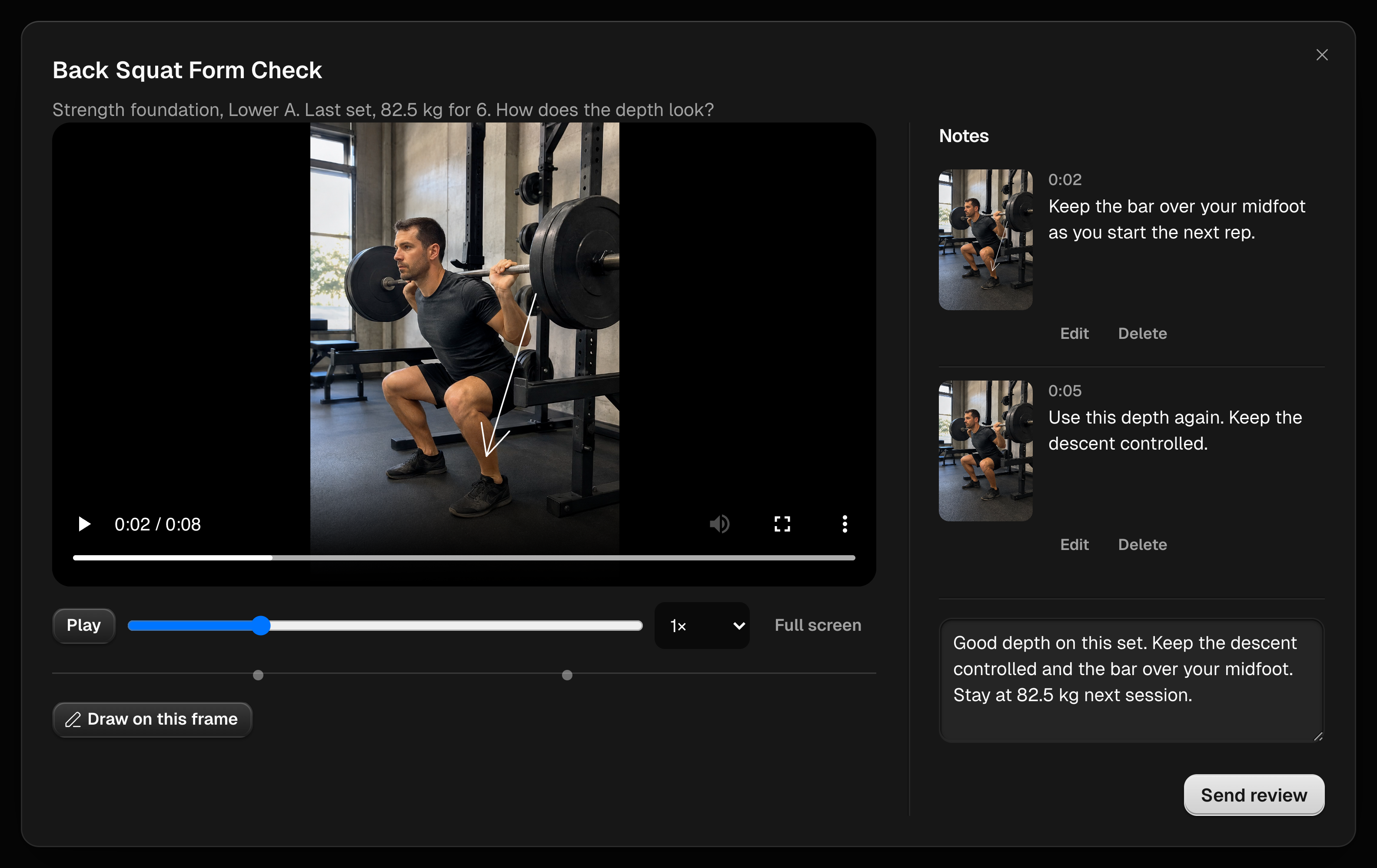Viewport: 1377px width, 868px height.
Task: Click the blue playback scrubber slider
Action: pos(385,626)
